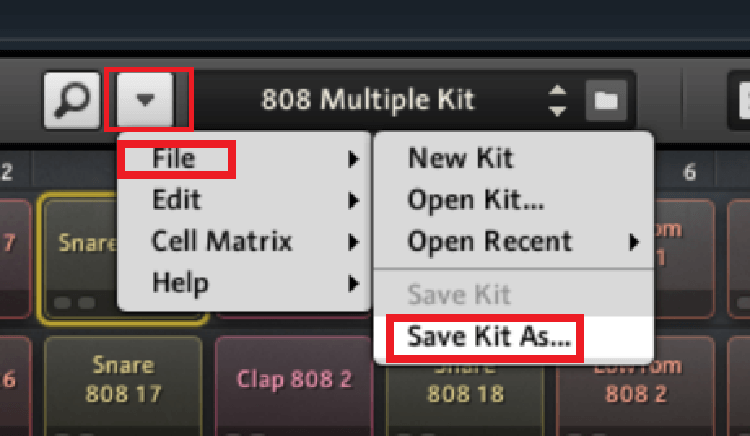The width and height of the screenshot is (750, 436).
Task: Click the magnifier search icon
Action: pyautogui.click(x=72, y=100)
